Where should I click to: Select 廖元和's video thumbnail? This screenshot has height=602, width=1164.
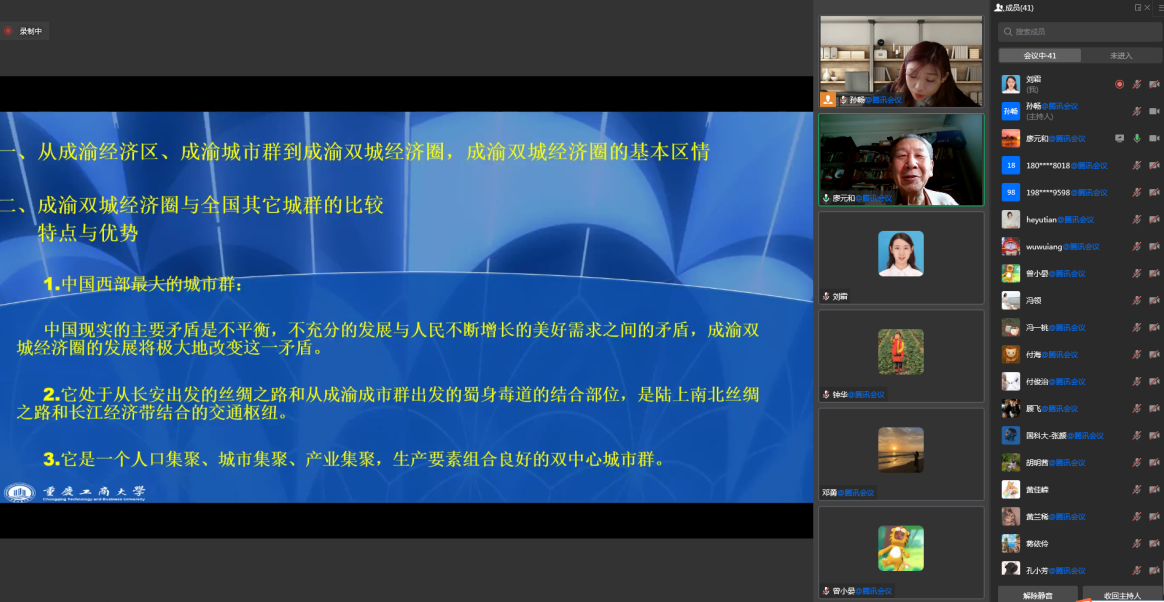click(x=901, y=158)
